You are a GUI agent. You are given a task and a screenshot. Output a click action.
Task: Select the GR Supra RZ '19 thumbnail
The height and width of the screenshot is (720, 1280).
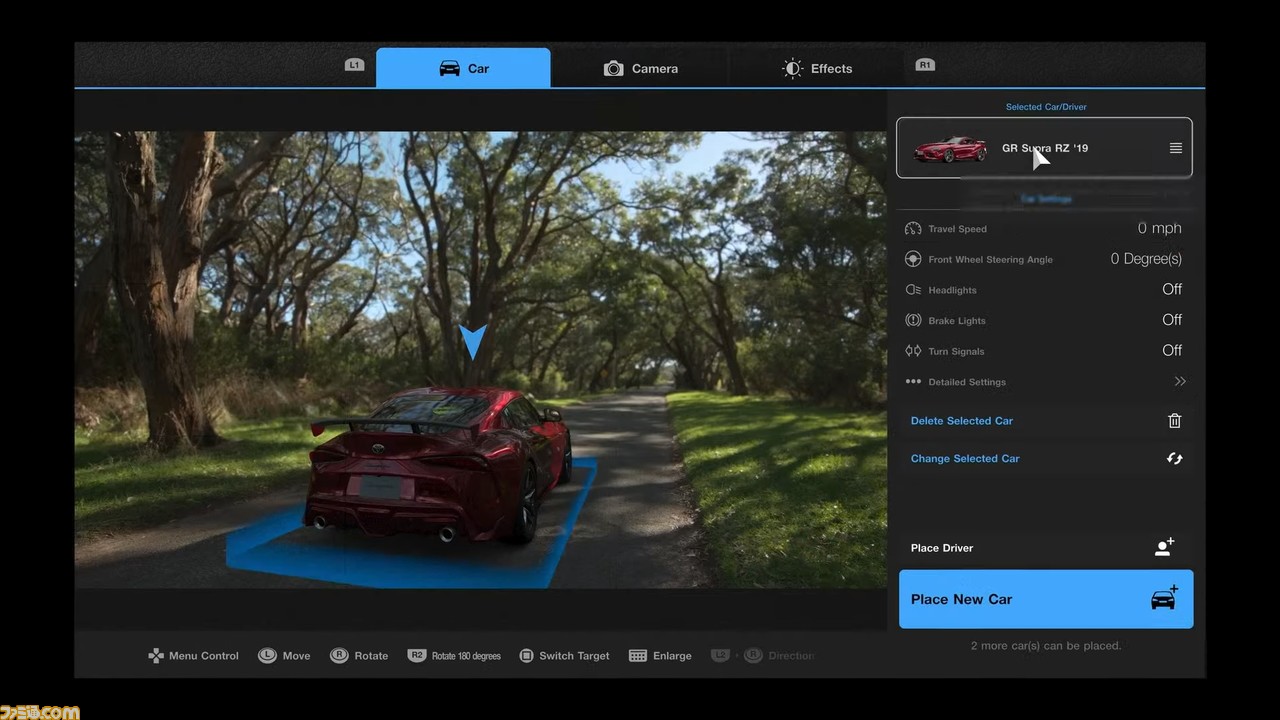(950, 149)
